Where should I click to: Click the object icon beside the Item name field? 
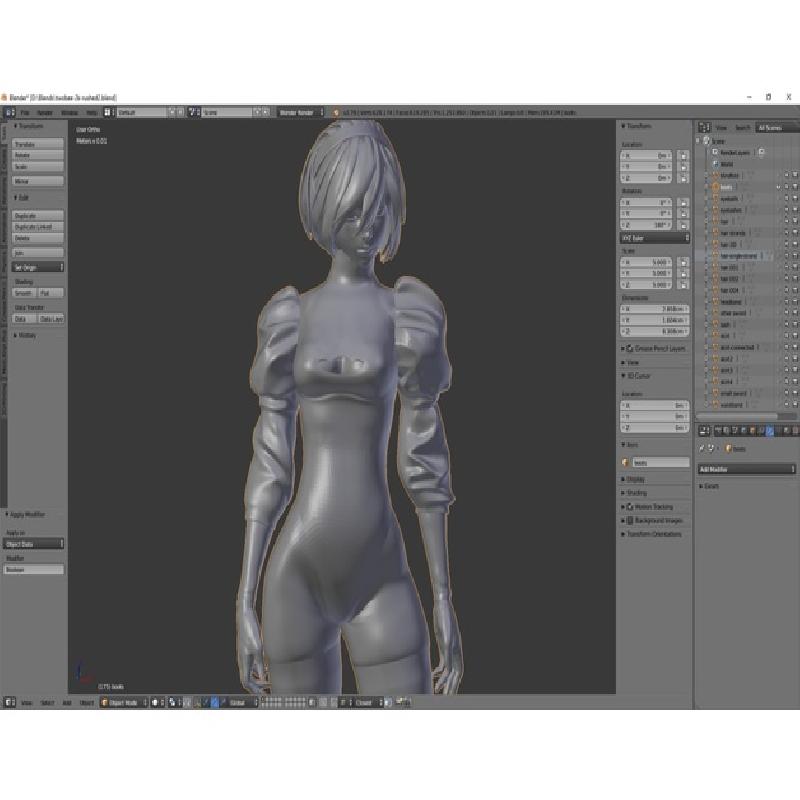tap(625, 463)
